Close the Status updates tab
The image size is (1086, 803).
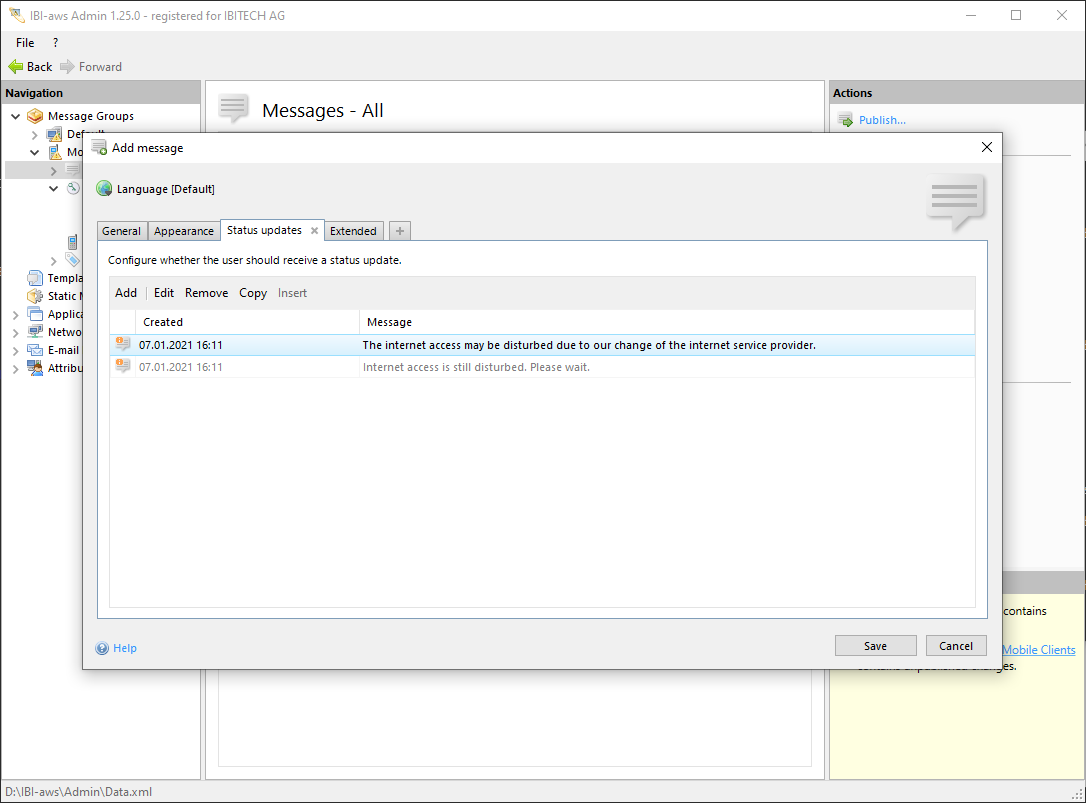[314, 231]
